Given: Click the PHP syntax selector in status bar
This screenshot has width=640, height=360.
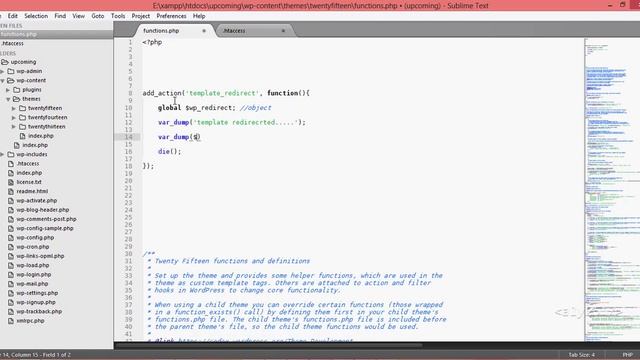Looking at the screenshot, I should pos(627,355).
